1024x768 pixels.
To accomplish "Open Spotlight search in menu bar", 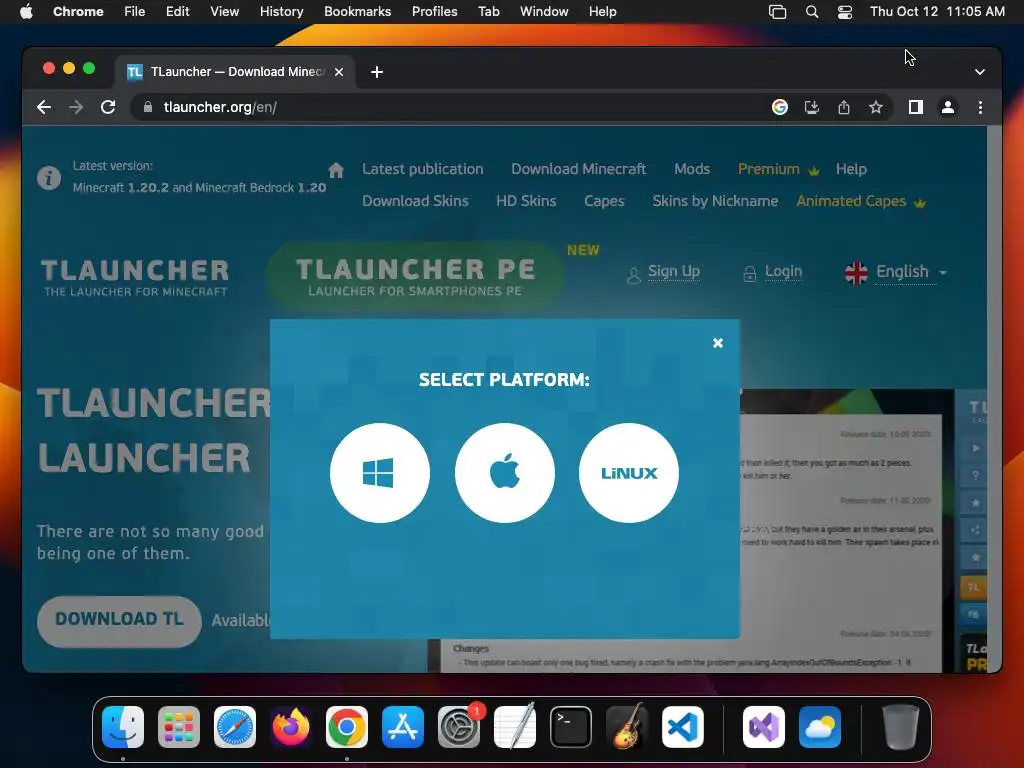I will 812,12.
